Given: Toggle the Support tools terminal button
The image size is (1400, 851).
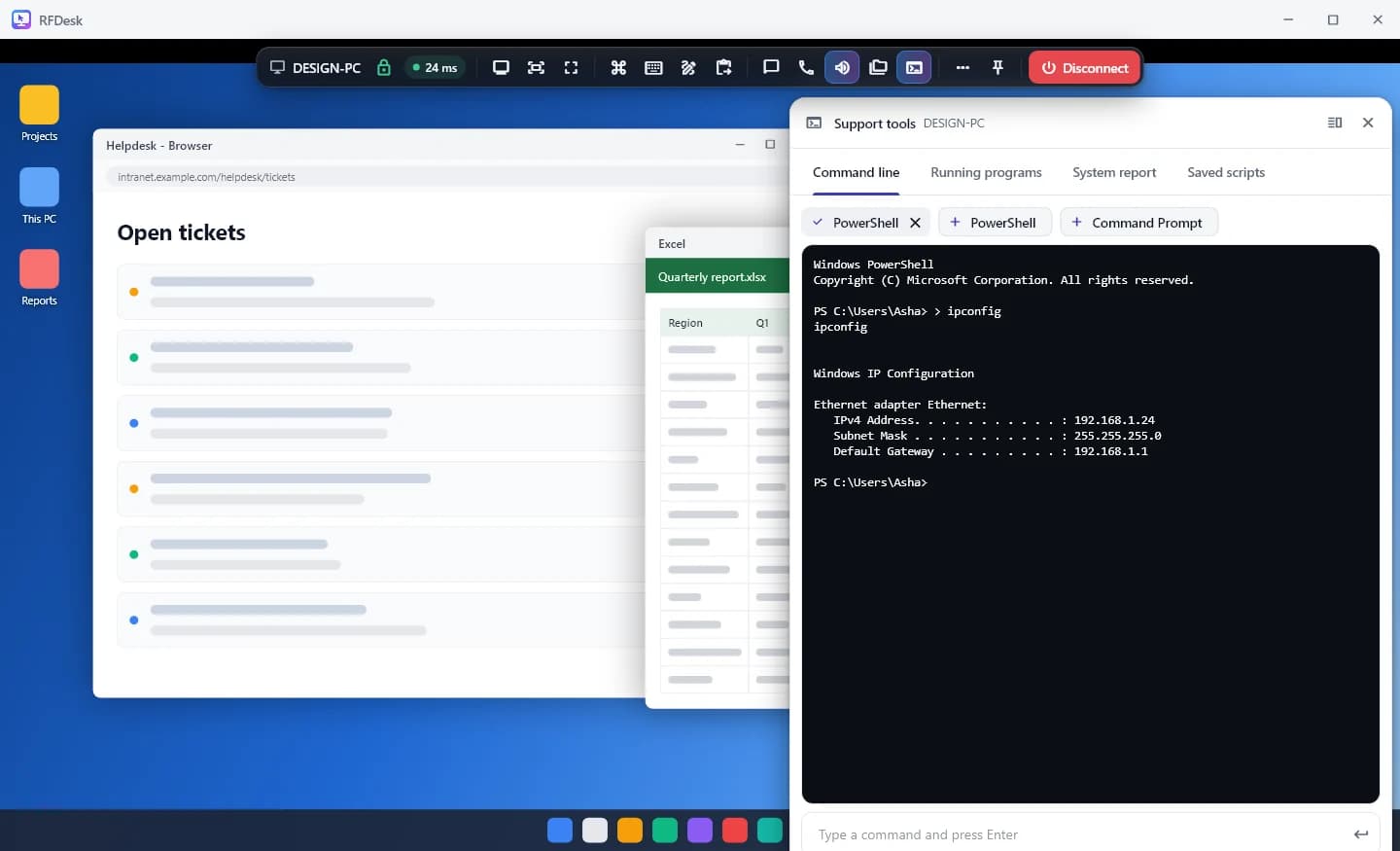Looking at the screenshot, I should [914, 67].
